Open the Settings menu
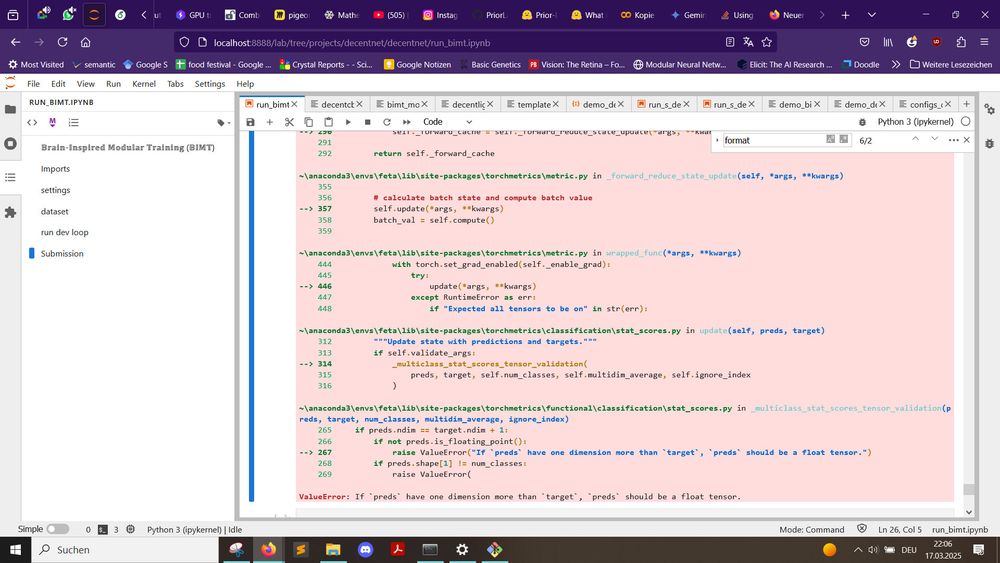This screenshot has height=563, width=1000. [x=210, y=84]
